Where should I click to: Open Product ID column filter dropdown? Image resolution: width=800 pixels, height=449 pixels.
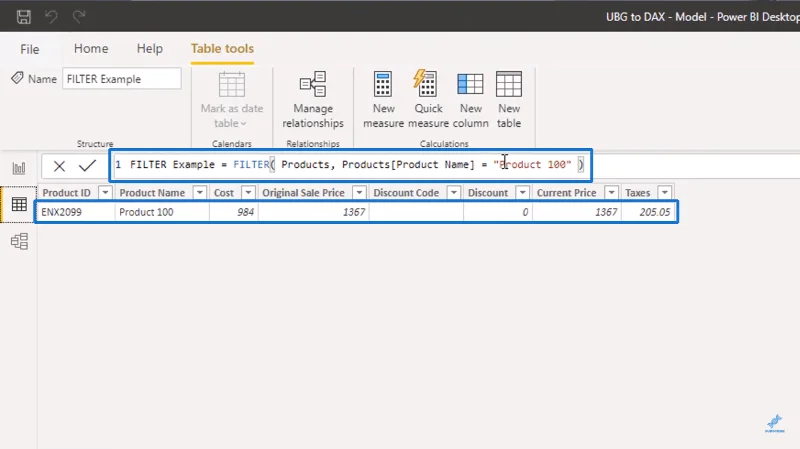(x=105, y=193)
